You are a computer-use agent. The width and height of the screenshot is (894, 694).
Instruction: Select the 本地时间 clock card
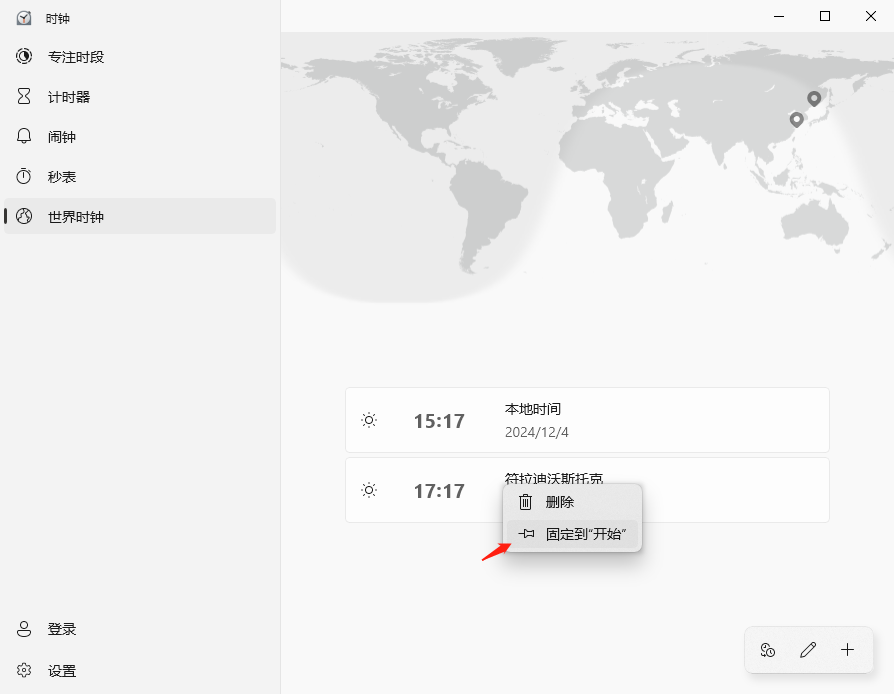(x=587, y=420)
